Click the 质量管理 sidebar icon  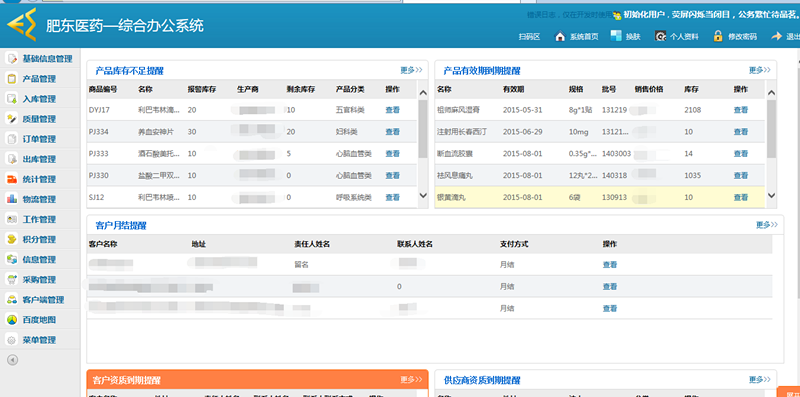pos(11,119)
